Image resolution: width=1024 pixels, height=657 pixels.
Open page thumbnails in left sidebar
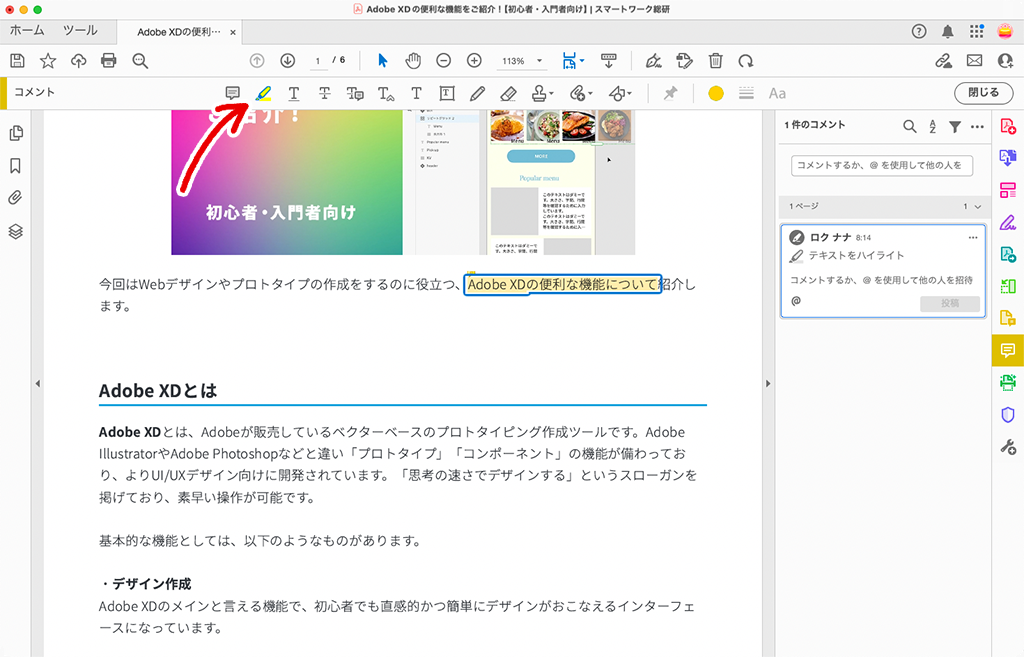pos(16,133)
